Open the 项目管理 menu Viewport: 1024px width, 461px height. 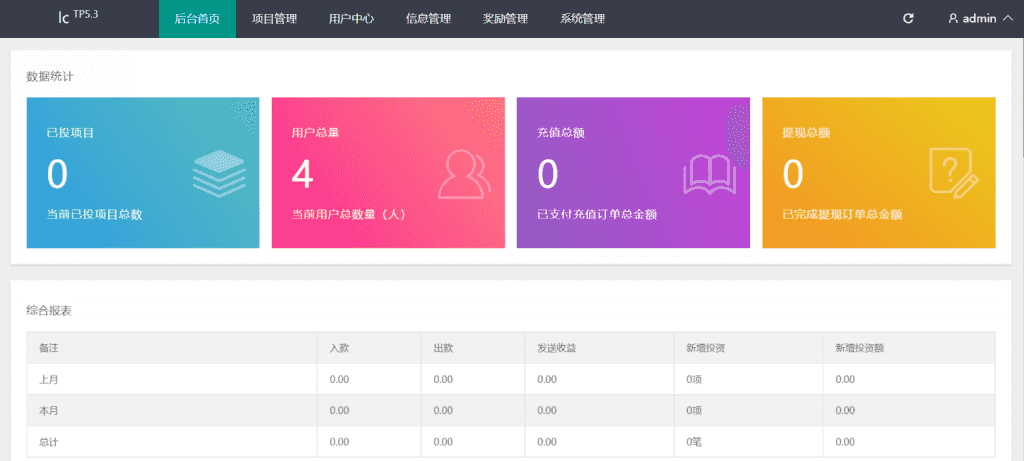point(274,19)
